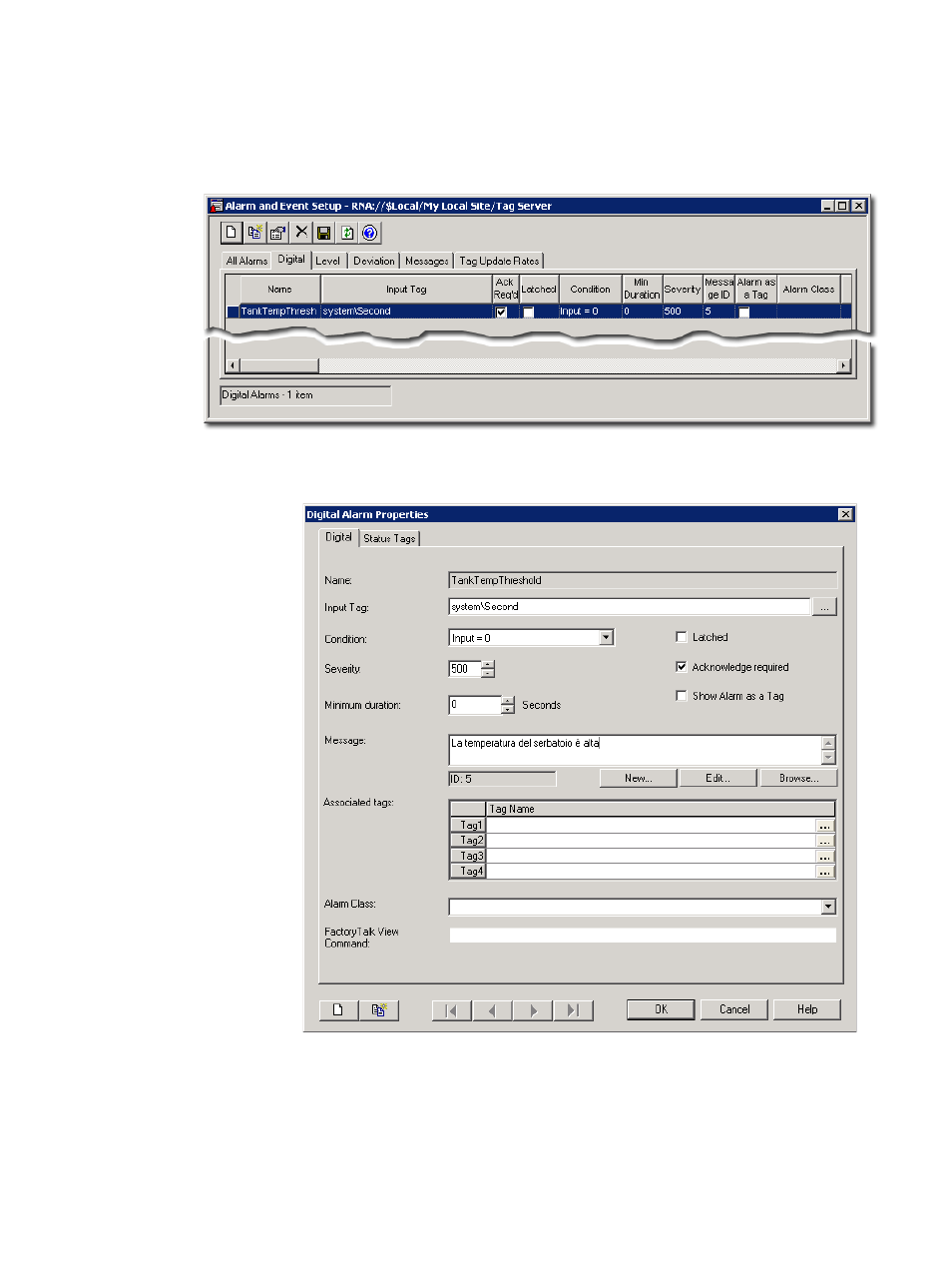The height and width of the screenshot is (1270, 952).
Task: Toggle Ack Req'd checkbox in TankTempThresh row
Action: point(502,313)
